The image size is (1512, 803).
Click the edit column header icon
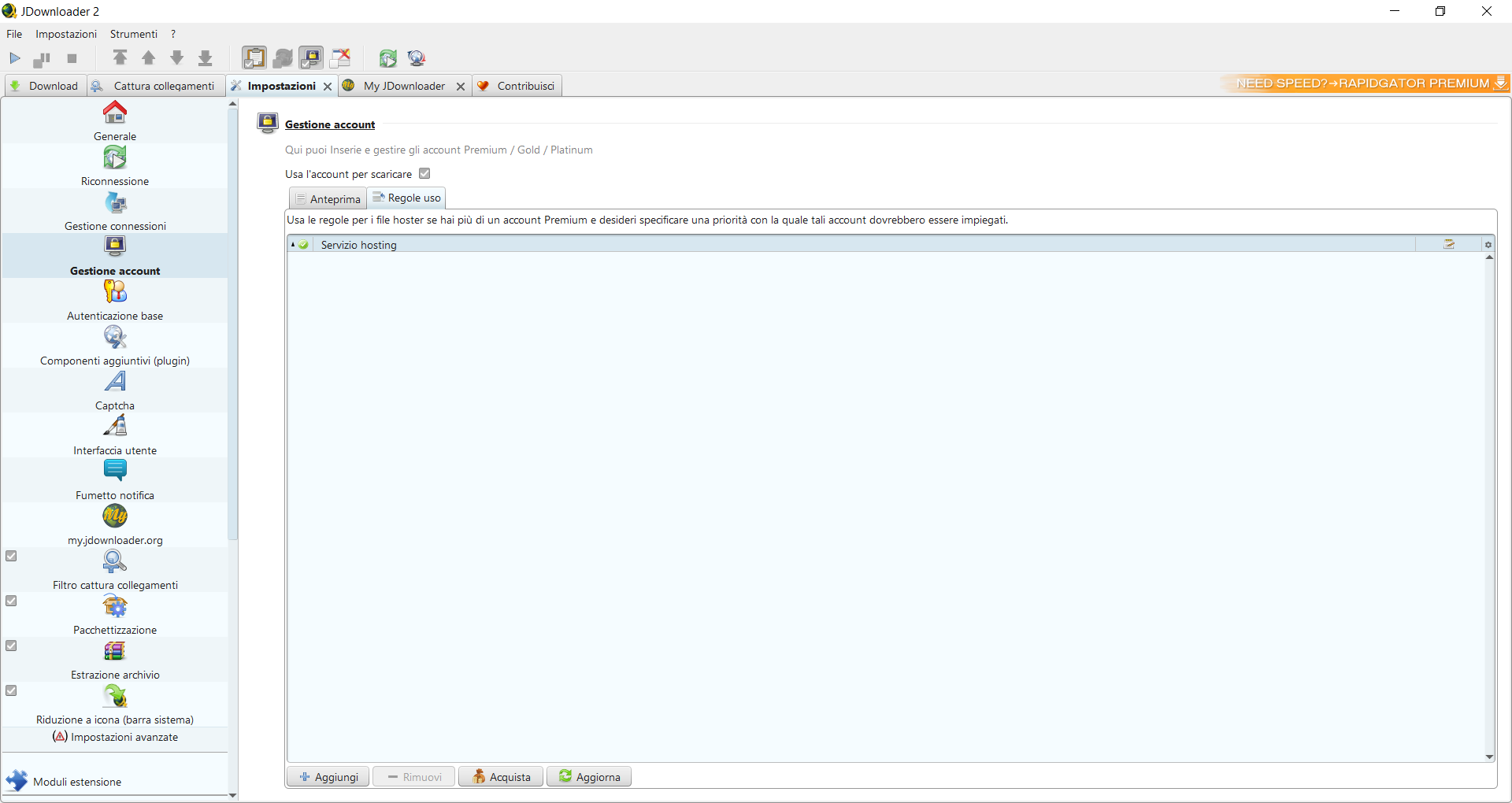pos(1449,245)
